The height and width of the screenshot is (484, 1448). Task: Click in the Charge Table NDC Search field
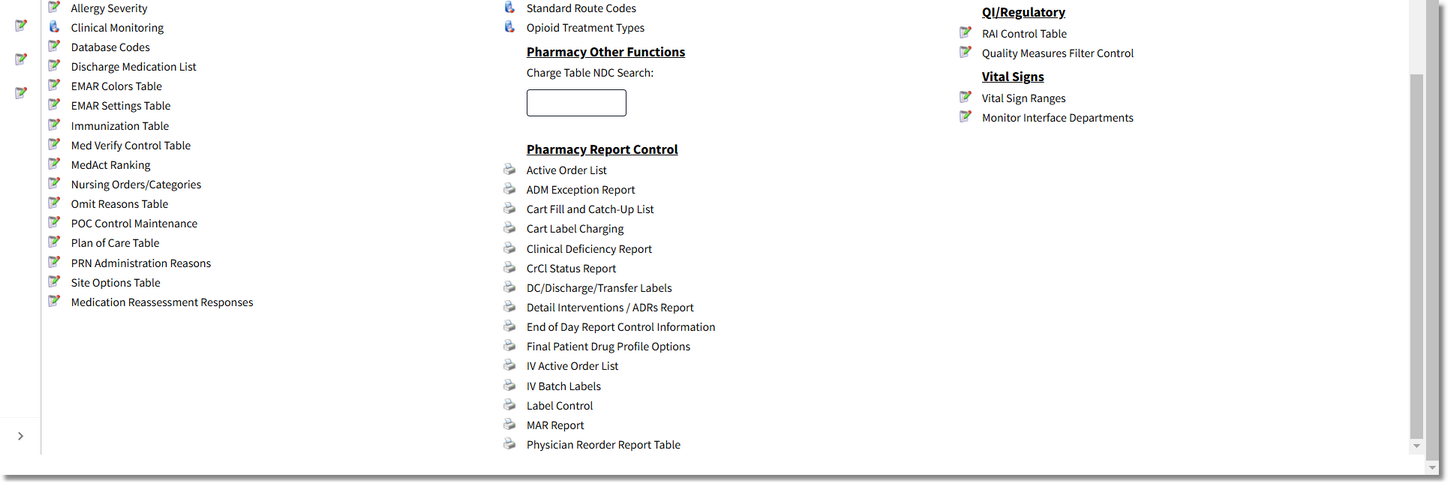[x=576, y=103]
